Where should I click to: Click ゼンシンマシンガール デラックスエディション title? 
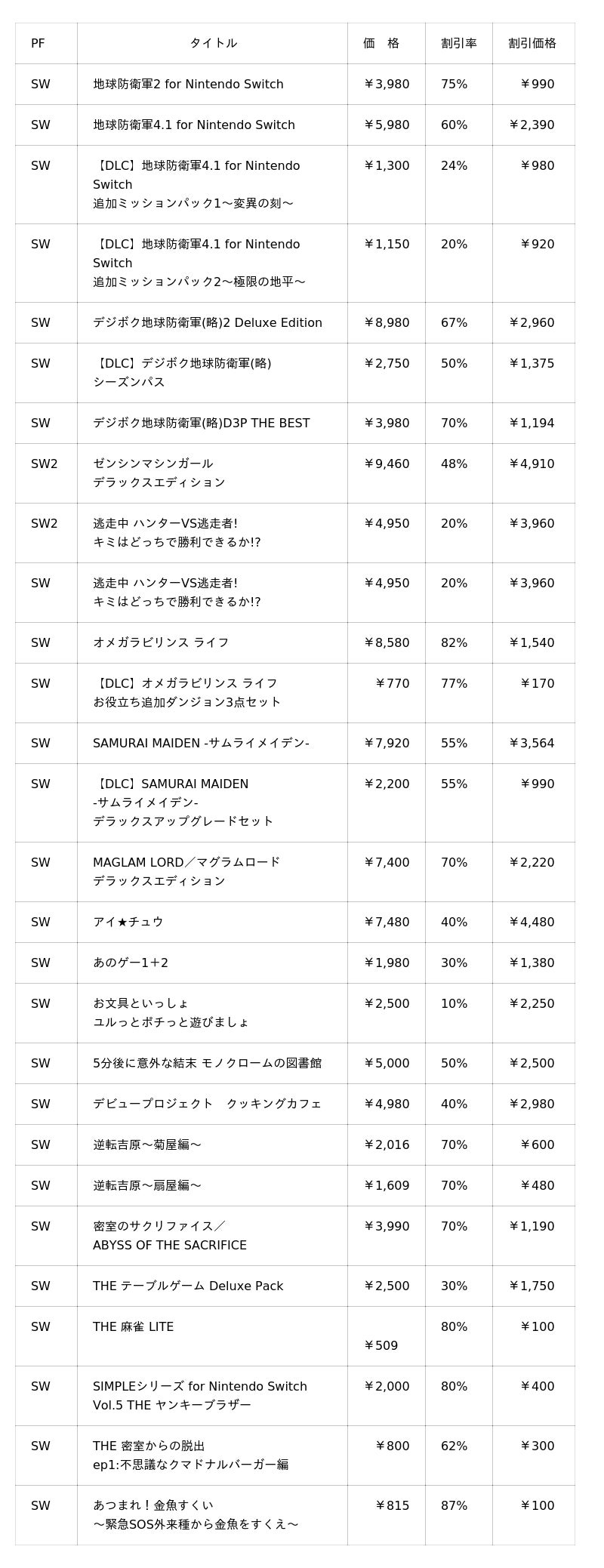coord(159,473)
